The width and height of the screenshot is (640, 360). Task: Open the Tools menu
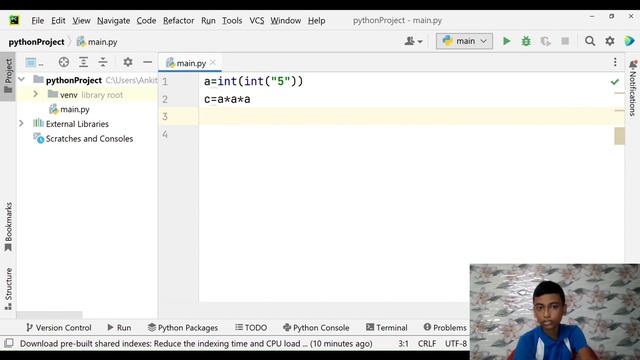click(232, 20)
